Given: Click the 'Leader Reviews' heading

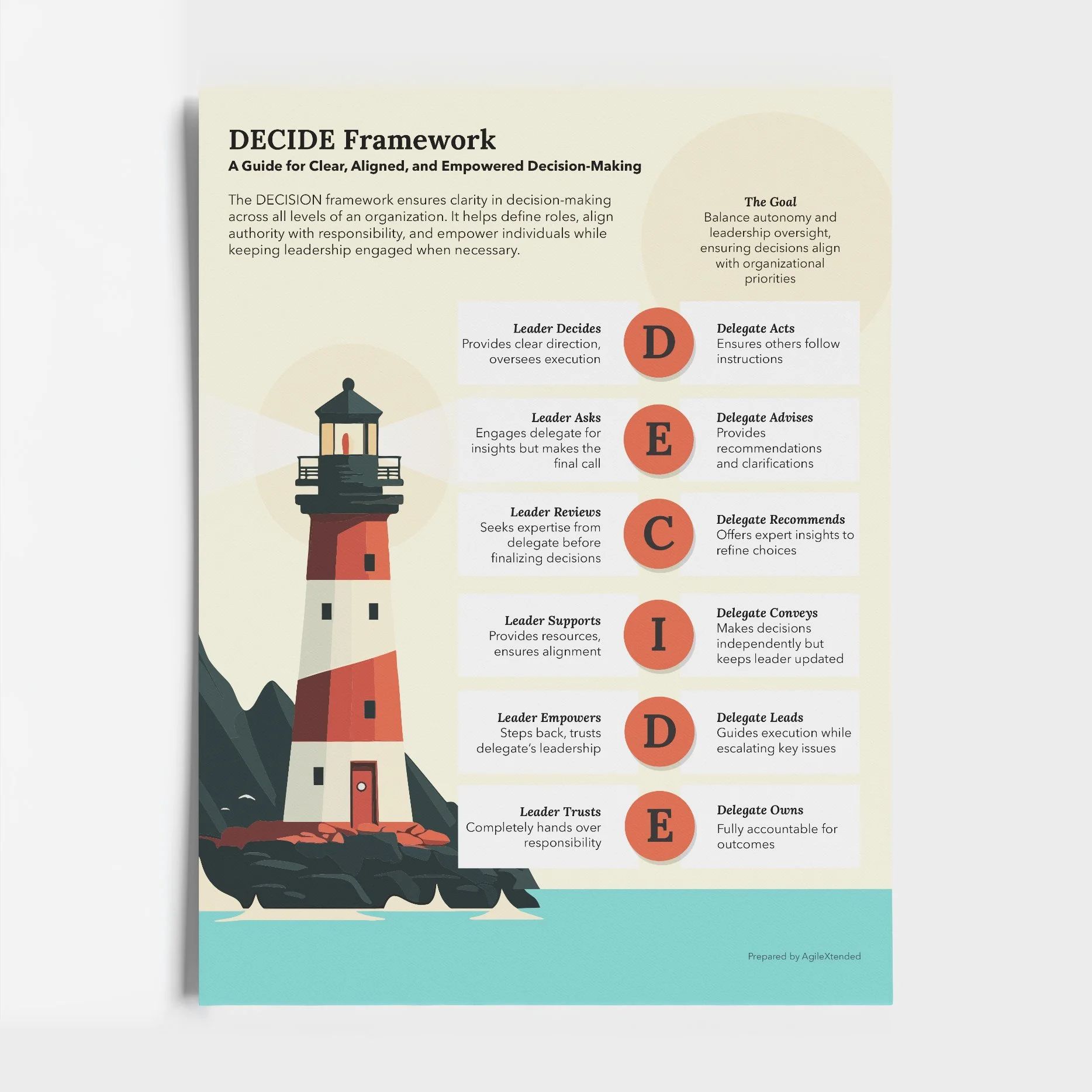Looking at the screenshot, I should 555,512.
